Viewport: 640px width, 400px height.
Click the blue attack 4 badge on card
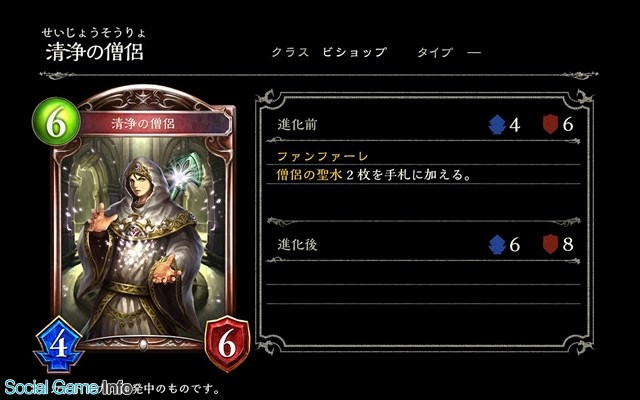(59, 345)
